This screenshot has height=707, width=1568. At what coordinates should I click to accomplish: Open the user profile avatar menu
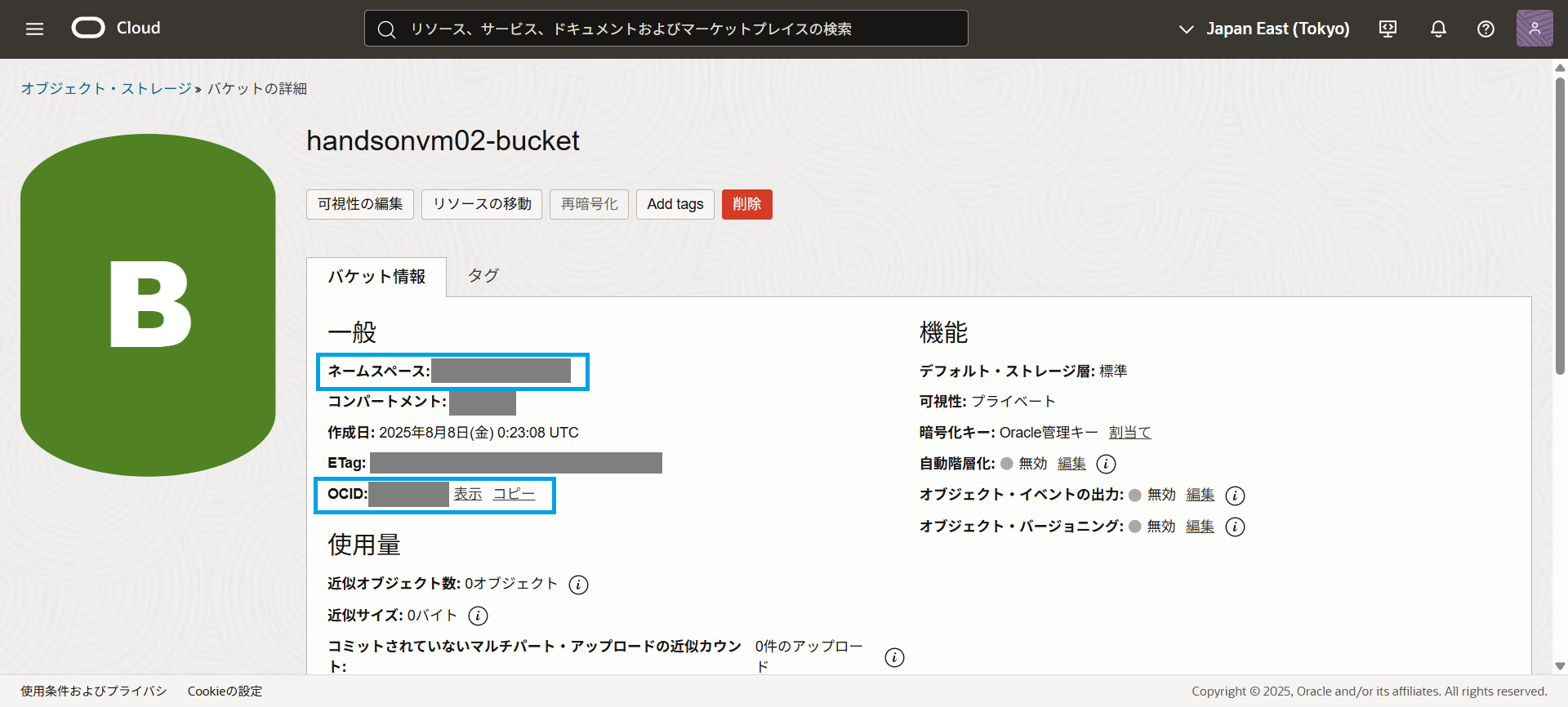coord(1535,29)
